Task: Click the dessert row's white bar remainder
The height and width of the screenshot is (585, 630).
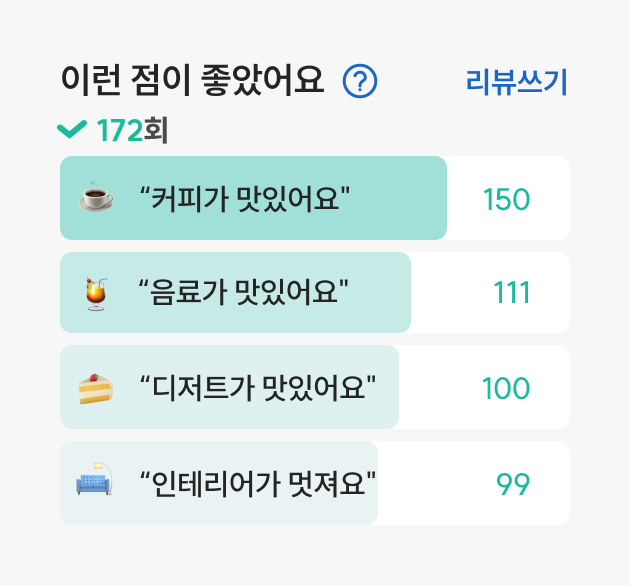Action: point(484,387)
